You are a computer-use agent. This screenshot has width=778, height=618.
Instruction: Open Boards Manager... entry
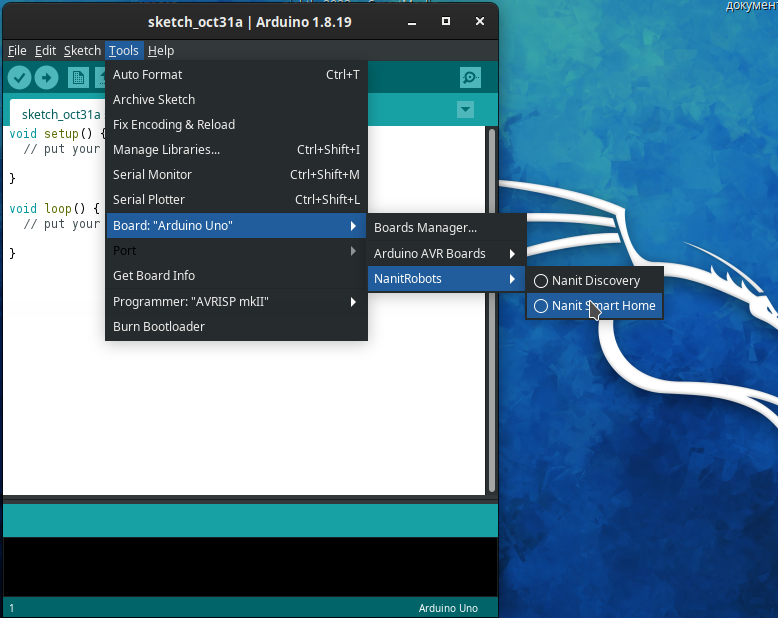[x=447, y=228]
